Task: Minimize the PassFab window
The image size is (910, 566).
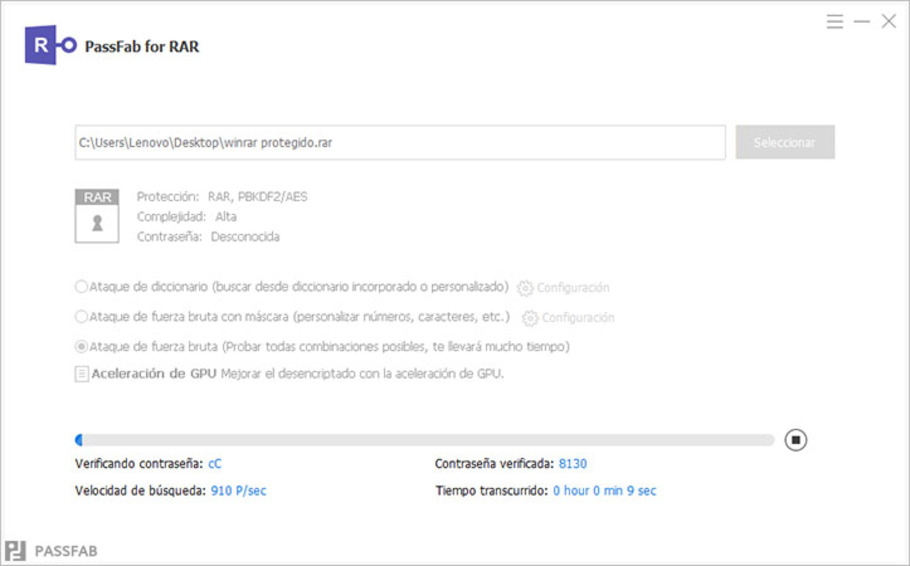Action: 862,22
